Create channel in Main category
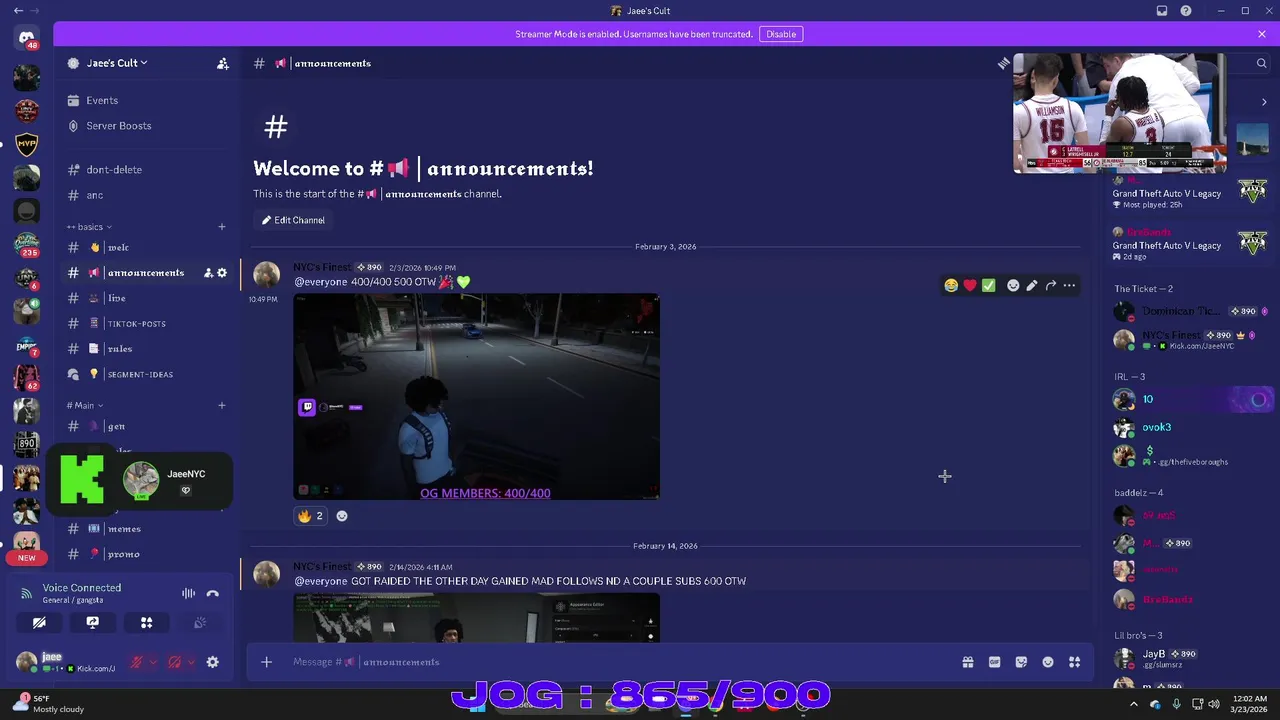The image size is (1280, 720). pos(222,405)
